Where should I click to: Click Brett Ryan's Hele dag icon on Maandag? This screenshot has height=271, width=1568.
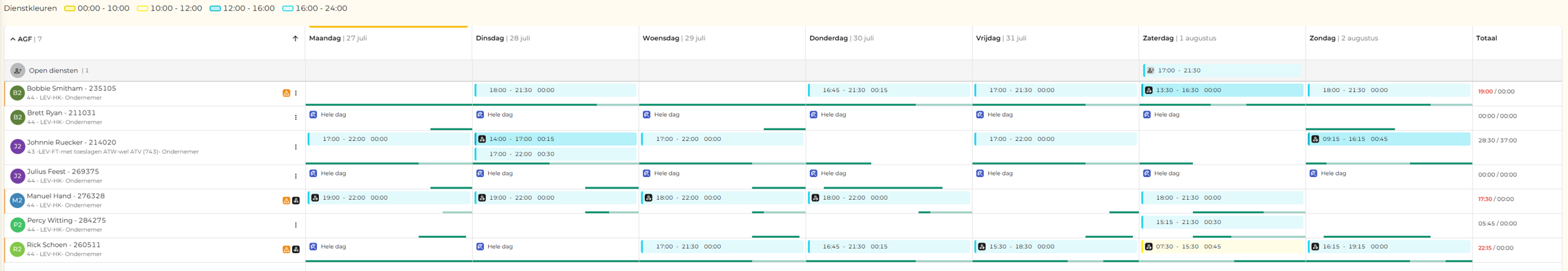(313, 115)
